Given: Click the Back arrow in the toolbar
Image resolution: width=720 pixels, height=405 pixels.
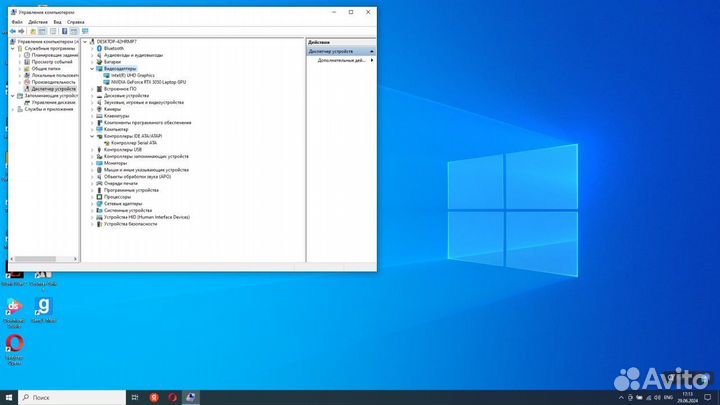Looking at the screenshot, I should [13, 31].
